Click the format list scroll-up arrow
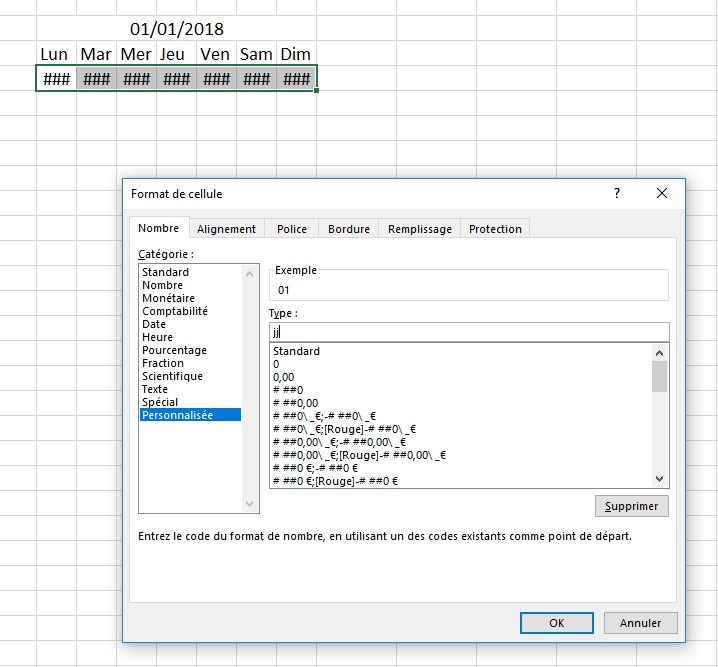Image resolution: width=718 pixels, height=667 pixels. (659, 353)
